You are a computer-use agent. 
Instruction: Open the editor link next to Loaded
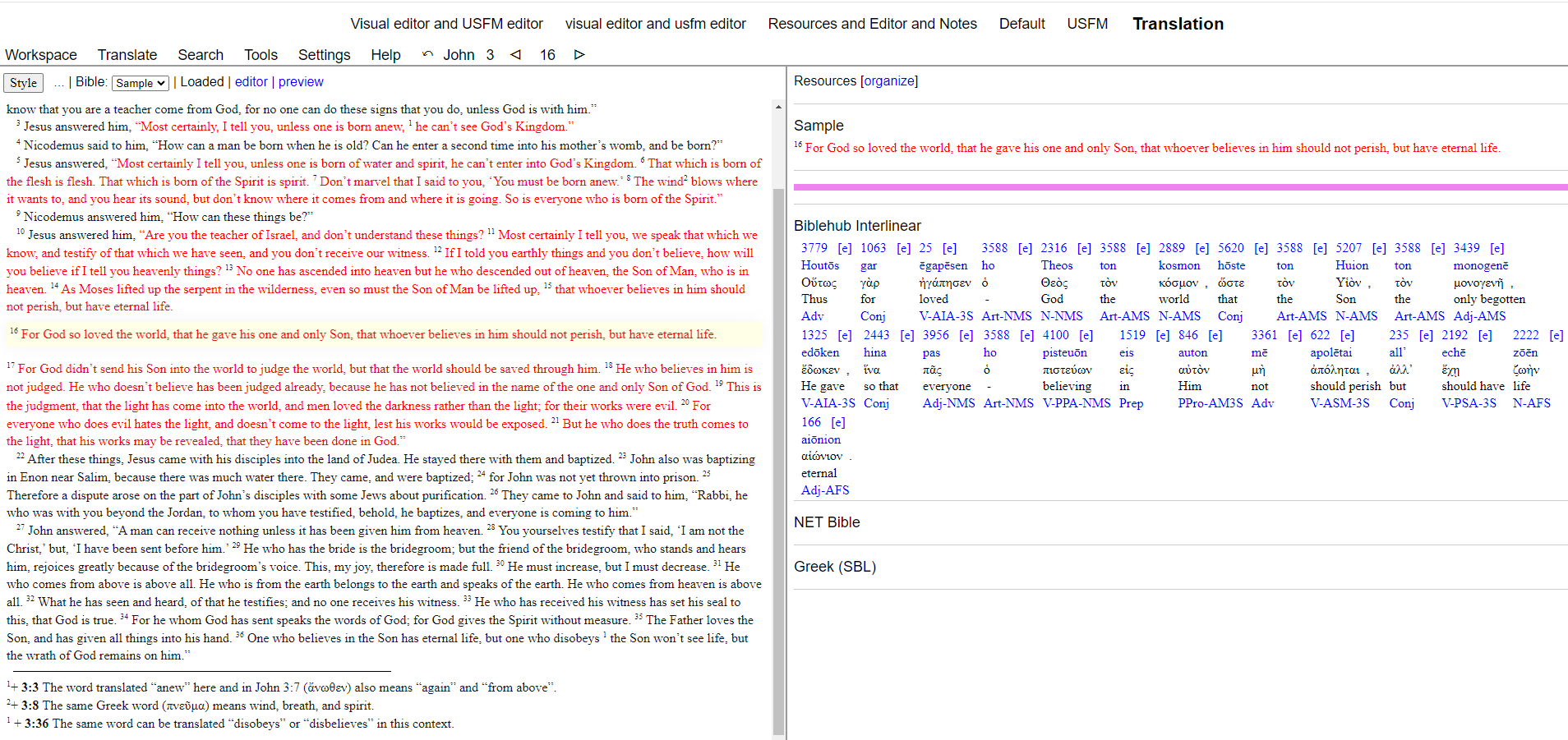point(251,81)
